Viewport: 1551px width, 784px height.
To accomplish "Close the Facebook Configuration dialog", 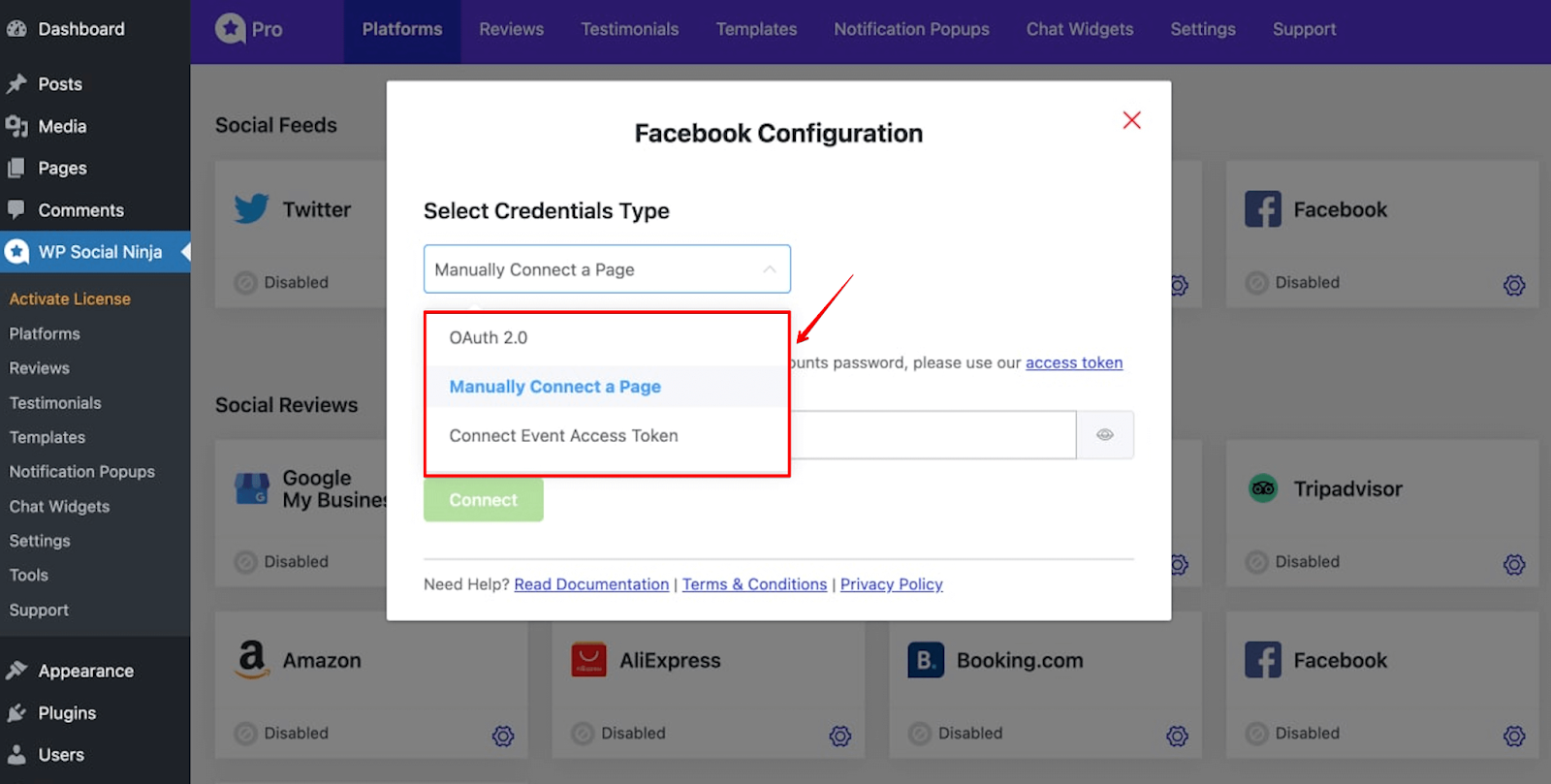I will (x=1131, y=120).
